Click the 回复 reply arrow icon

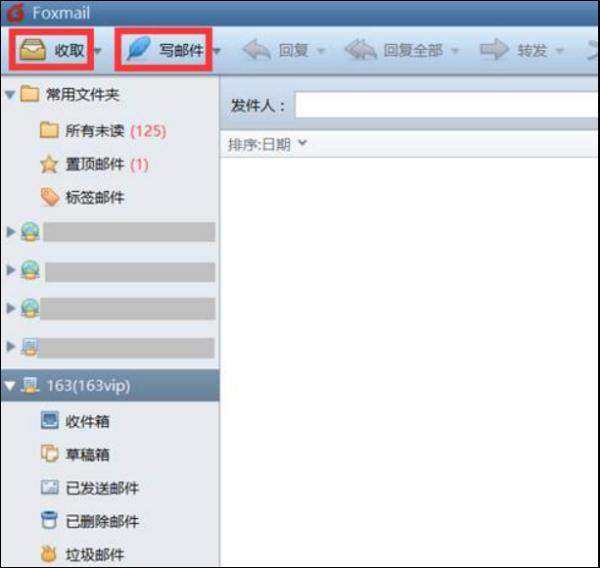coord(257,49)
